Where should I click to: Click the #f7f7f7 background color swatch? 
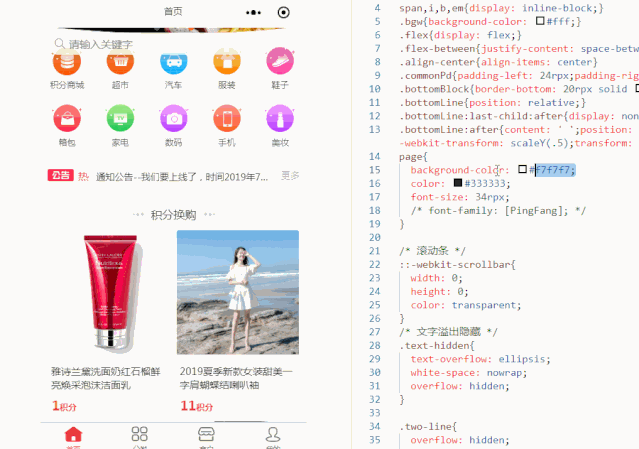[522, 169]
